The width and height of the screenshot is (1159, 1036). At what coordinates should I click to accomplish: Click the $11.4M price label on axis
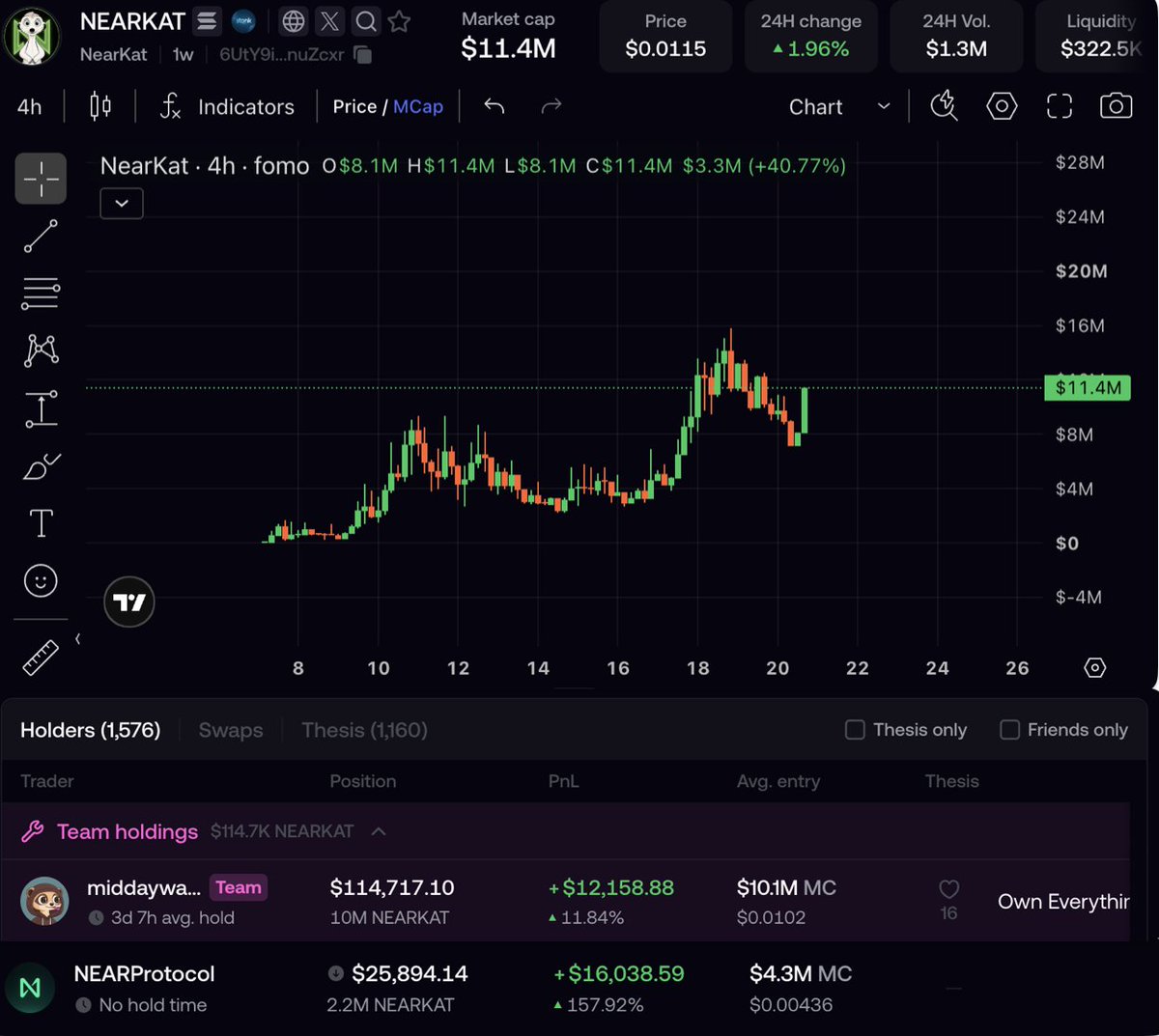click(x=1088, y=388)
